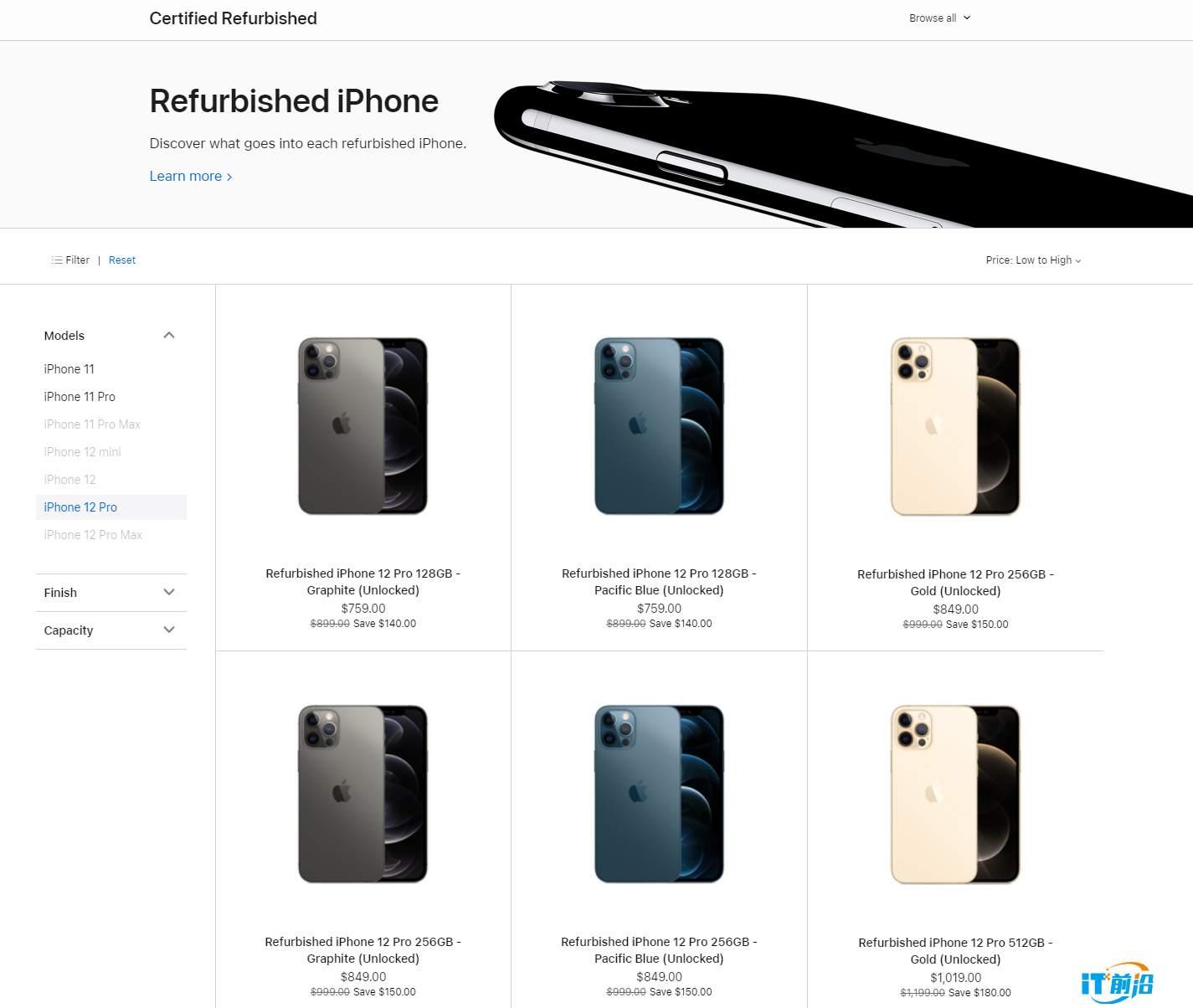Click the Certified Refurbished heading

[233, 18]
